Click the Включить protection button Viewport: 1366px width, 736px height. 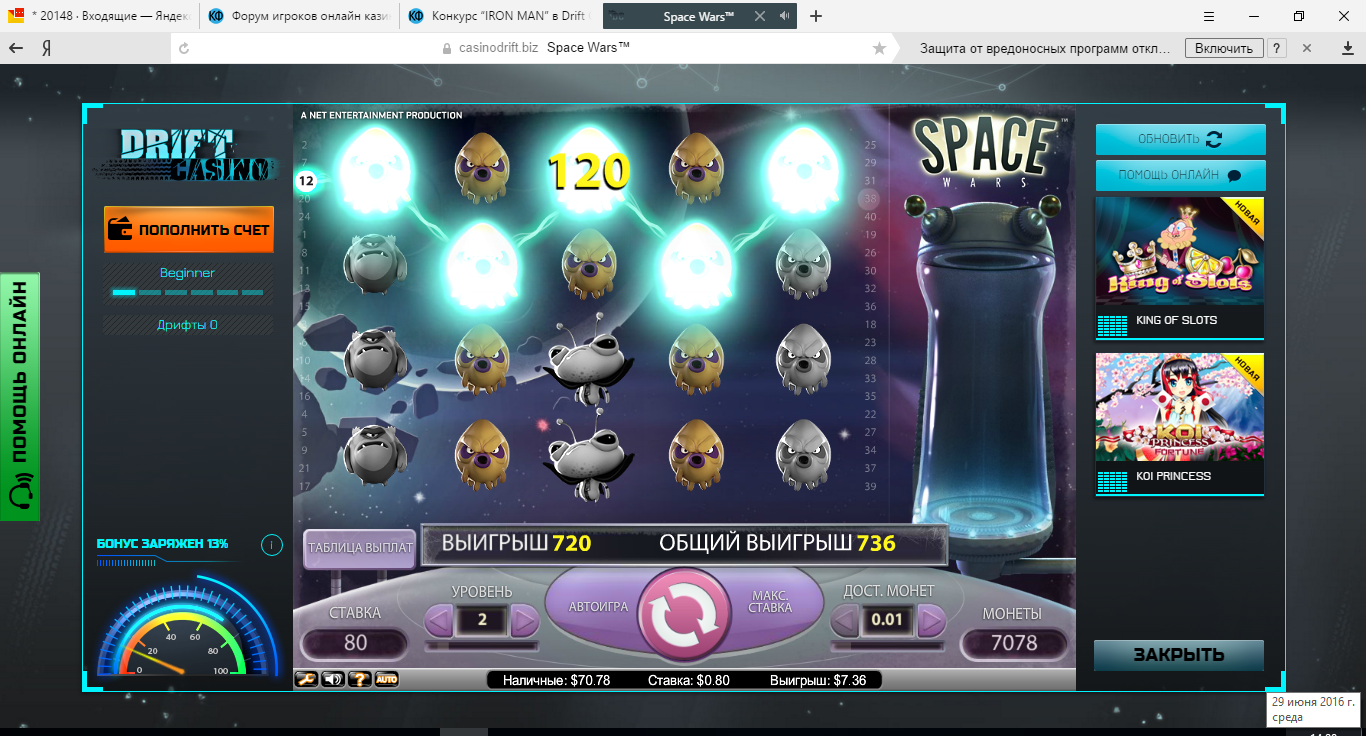point(1224,48)
